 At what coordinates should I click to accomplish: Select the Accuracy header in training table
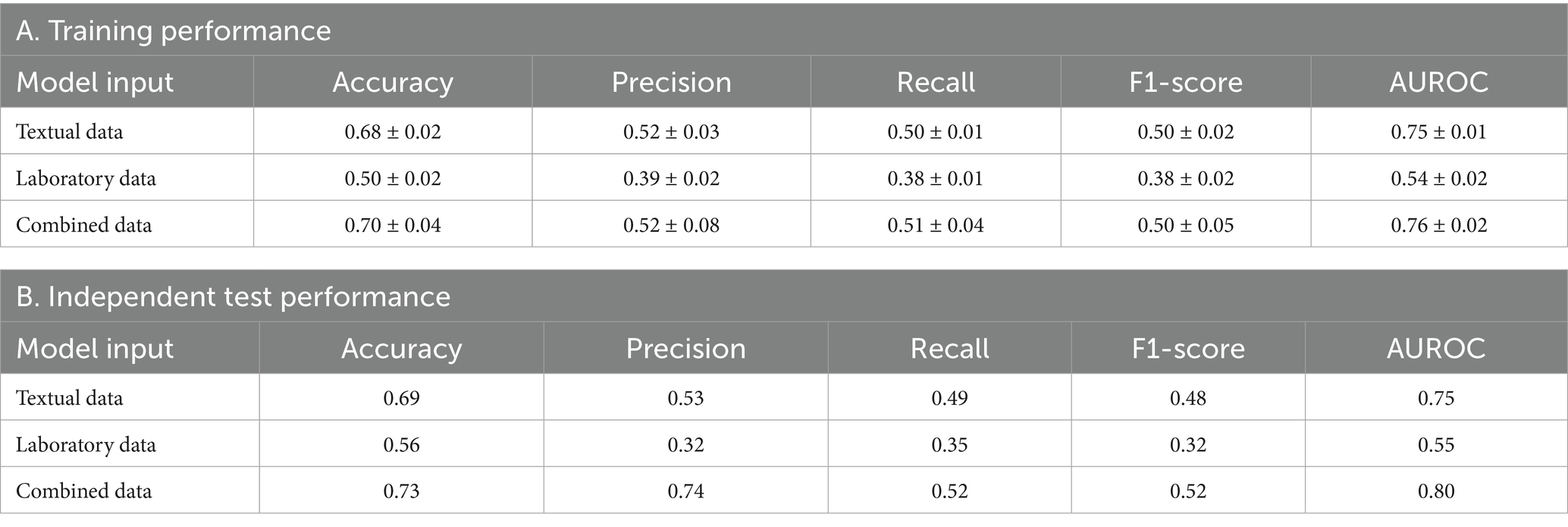[393, 83]
